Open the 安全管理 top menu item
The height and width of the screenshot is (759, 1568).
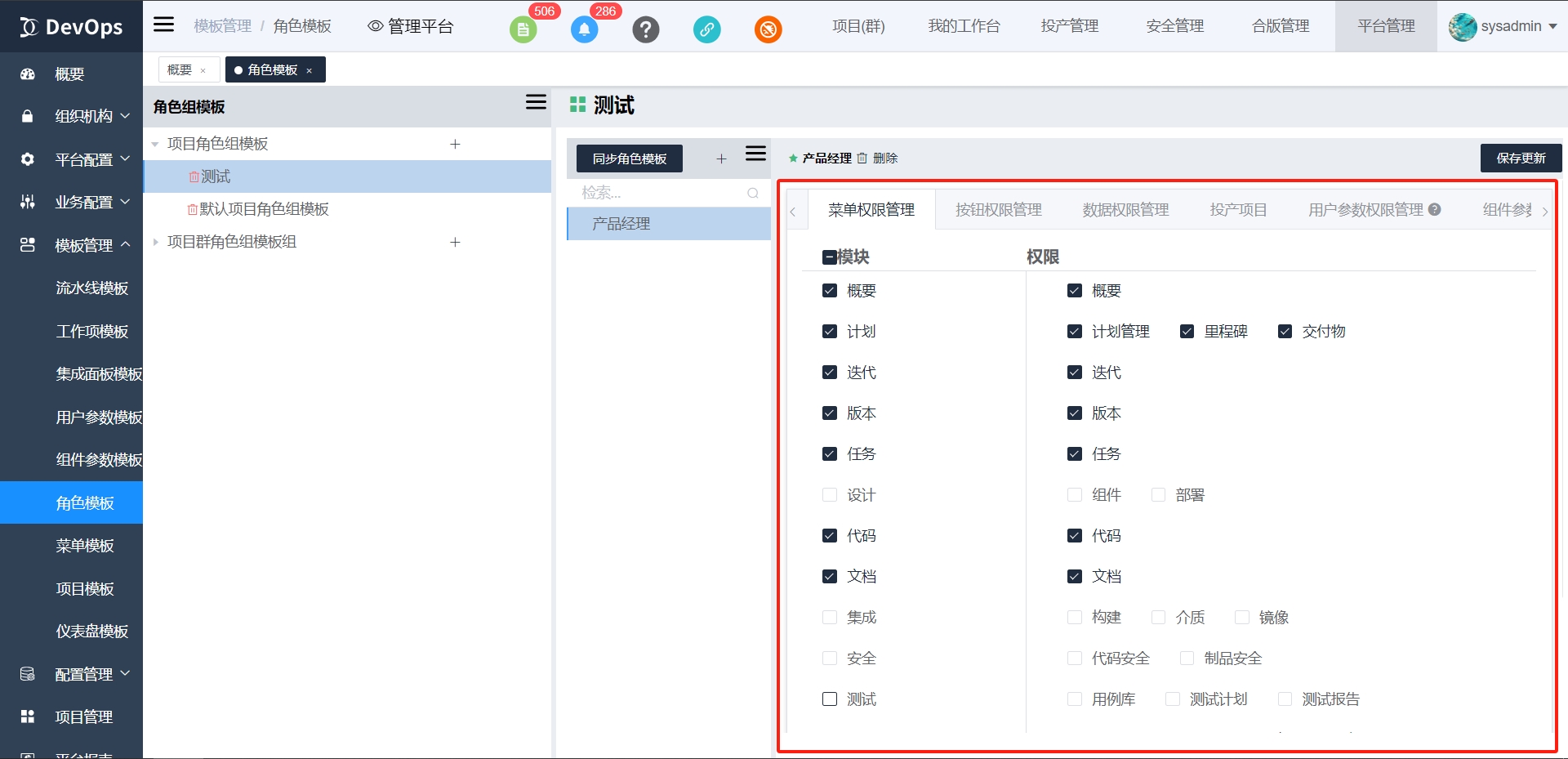[x=1174, y=26]
